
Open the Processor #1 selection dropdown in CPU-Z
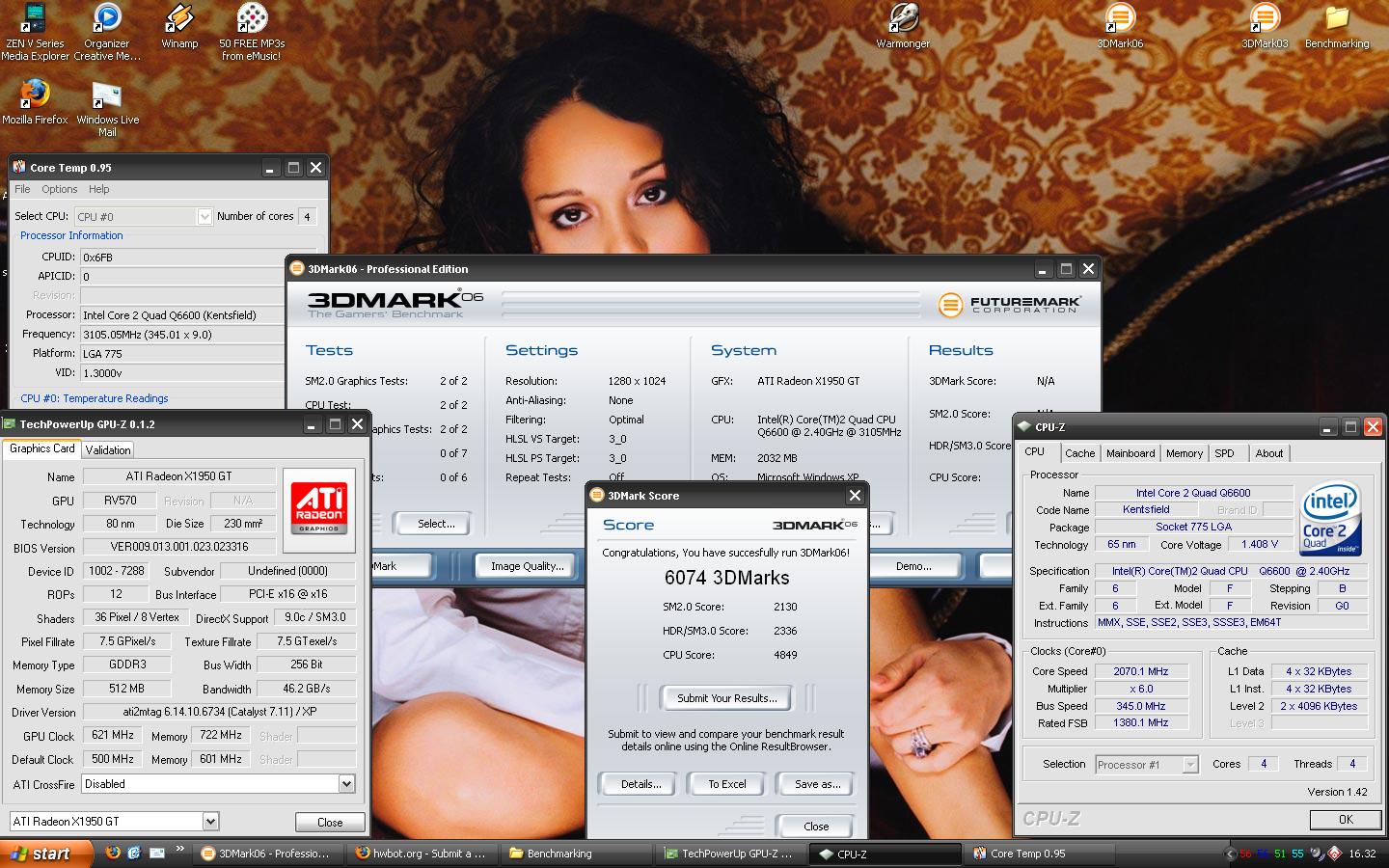(x=1190, y=765)
